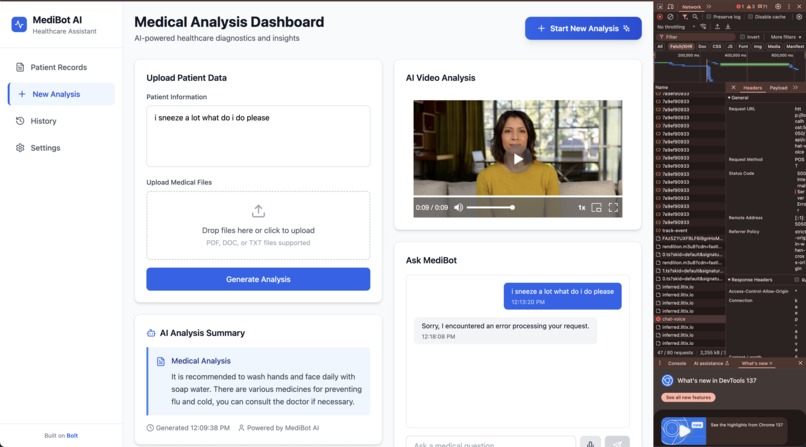Open the DevTools three-dot customize menu
Viewport: 806px width, 447px height.
coord(789,7)
